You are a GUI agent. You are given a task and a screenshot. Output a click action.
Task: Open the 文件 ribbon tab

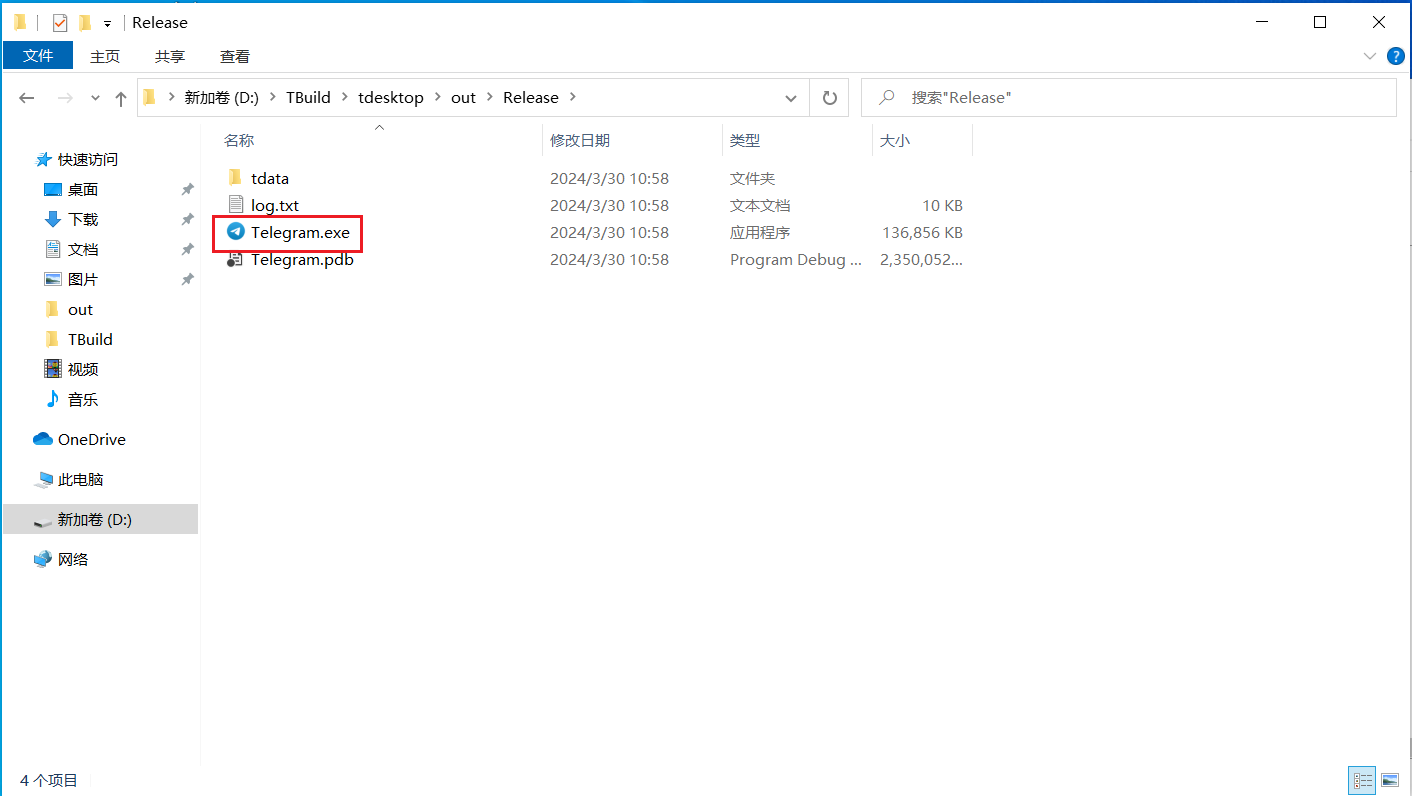[38, 56]
